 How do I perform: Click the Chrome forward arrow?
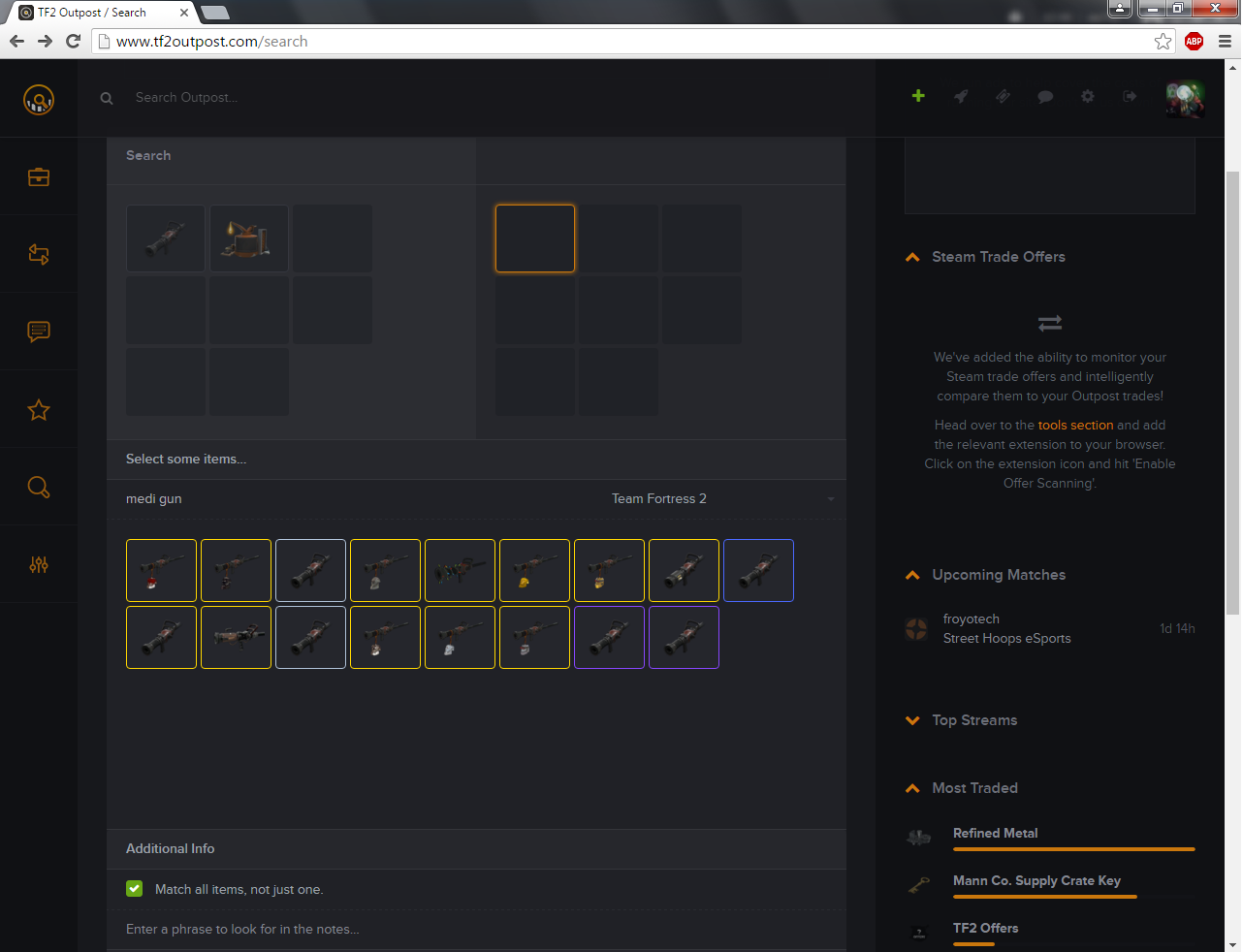pyautogui.click(x=45, y=41)
